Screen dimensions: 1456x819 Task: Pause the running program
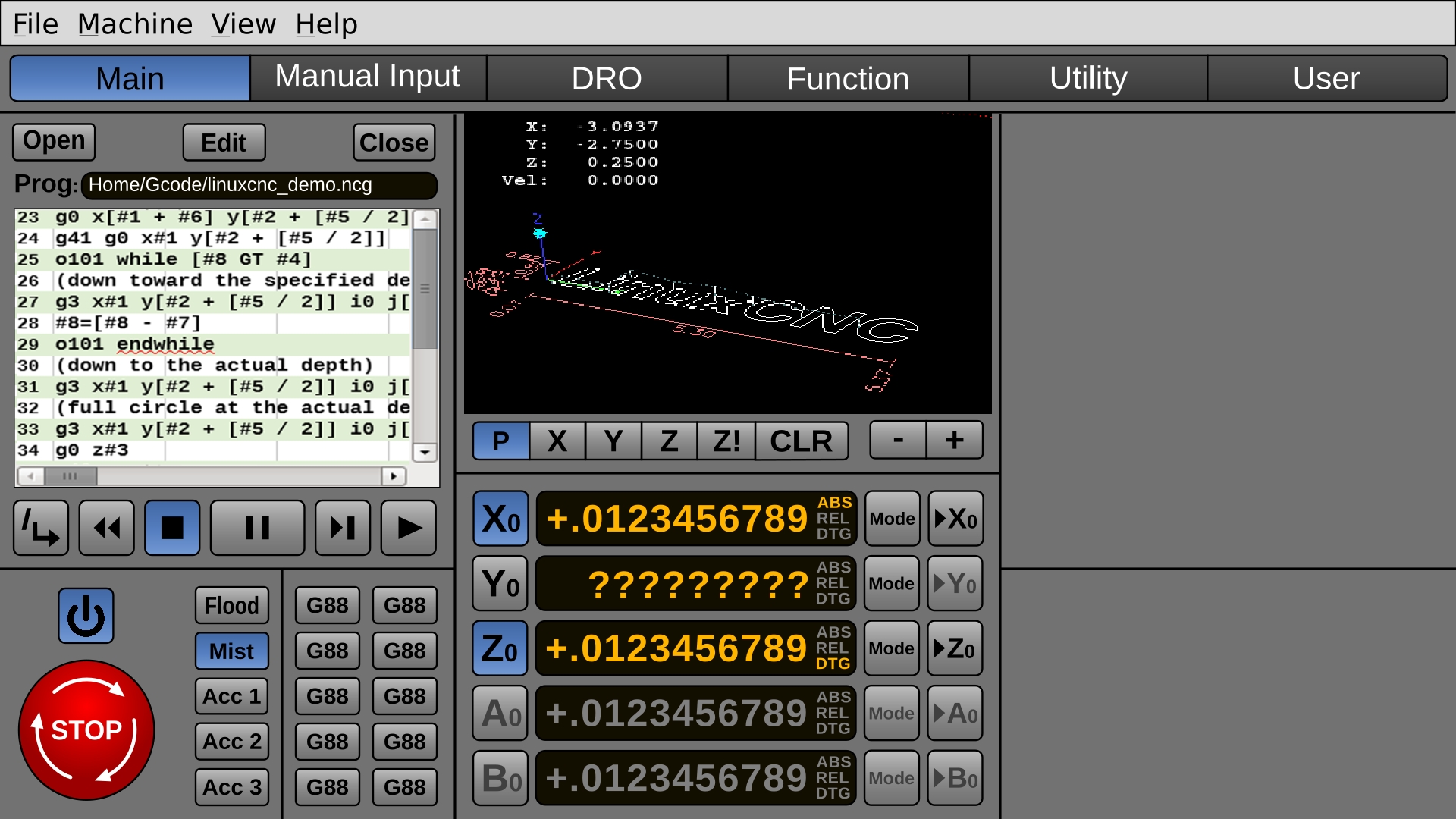tap(257, 528)
